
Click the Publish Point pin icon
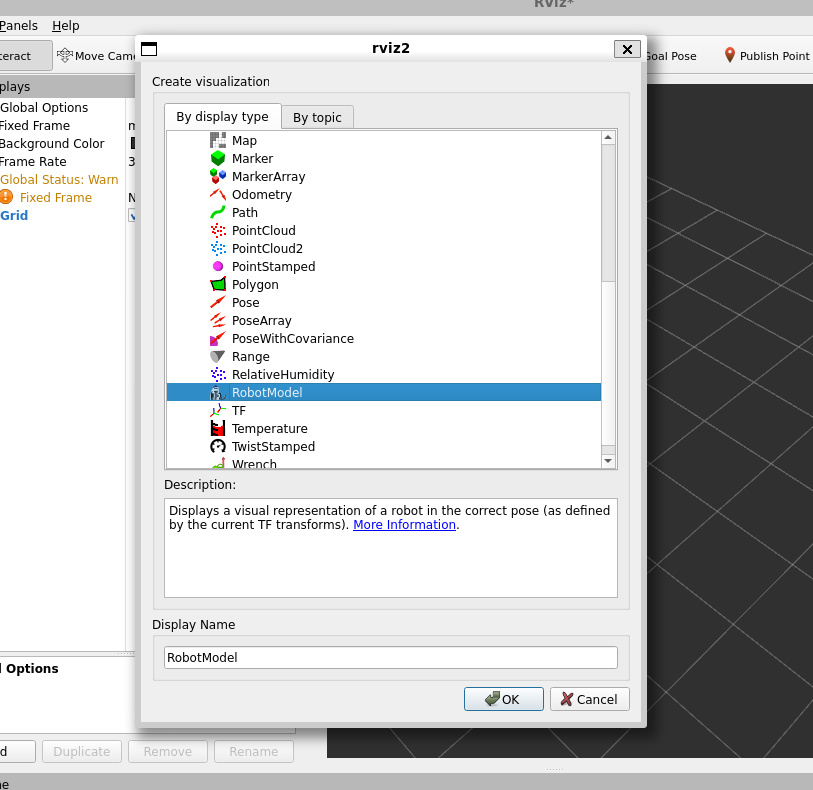tap(730, 55)
